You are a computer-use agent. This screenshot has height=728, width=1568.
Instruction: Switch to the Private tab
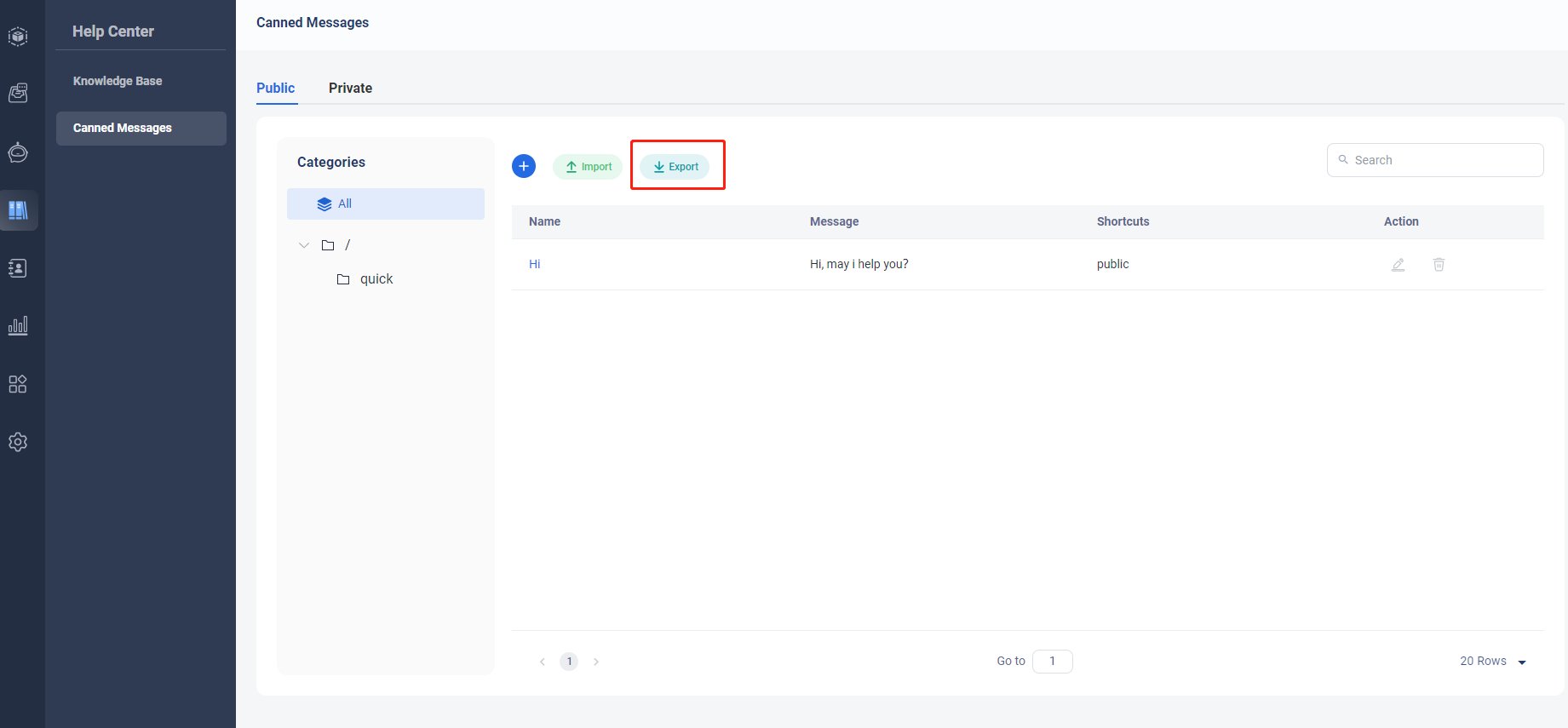(x=350, y=88)
